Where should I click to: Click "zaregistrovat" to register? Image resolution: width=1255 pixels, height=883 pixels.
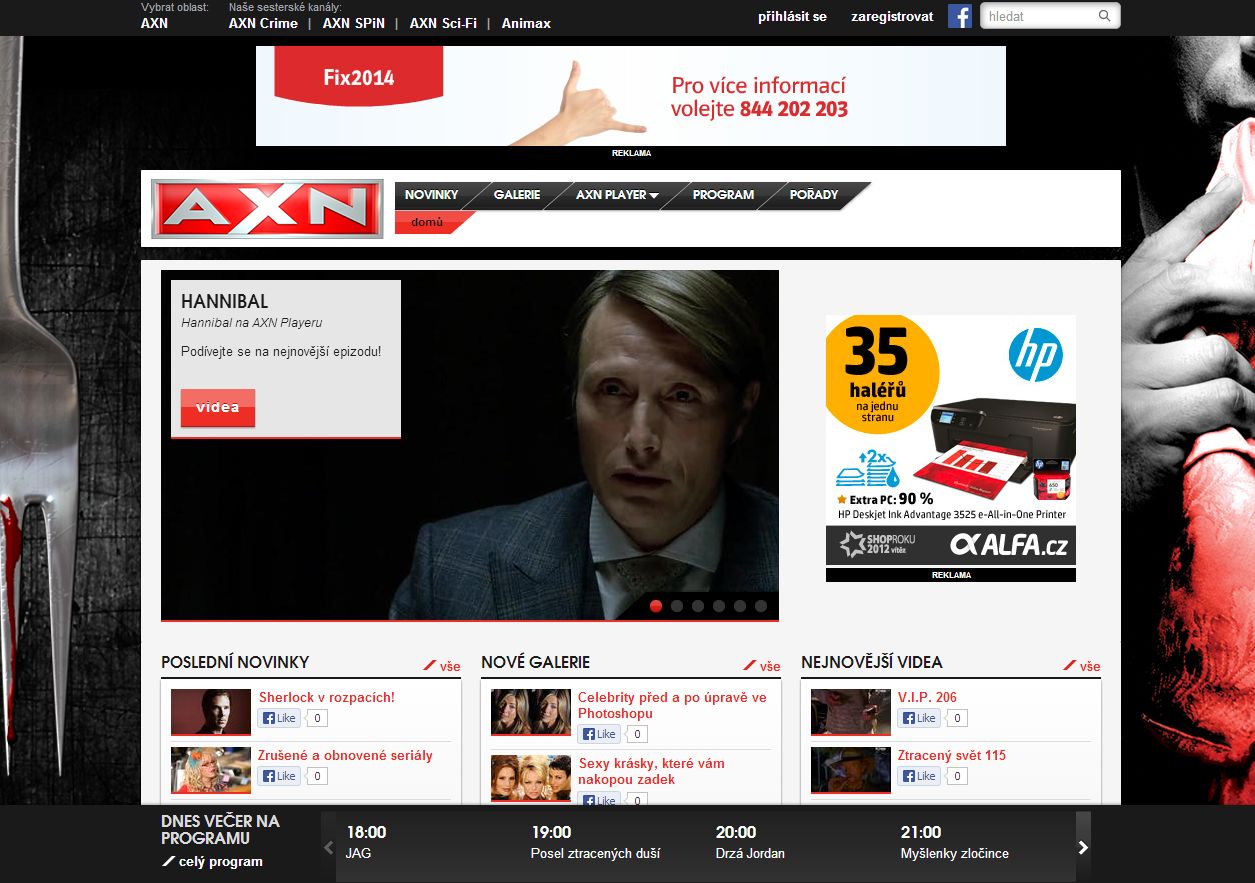(890, 16)
